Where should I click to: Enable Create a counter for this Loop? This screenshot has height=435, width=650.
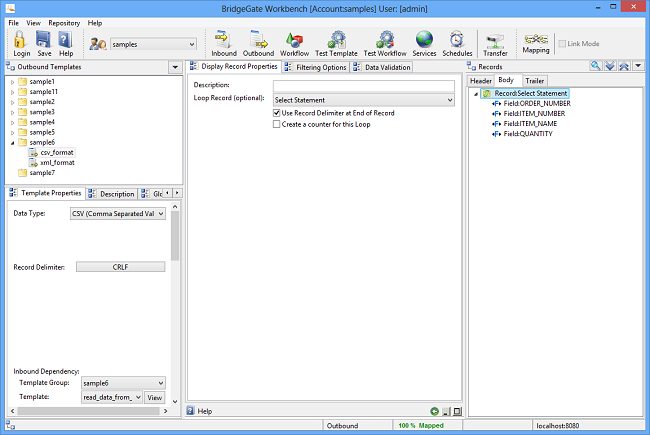pyautogui.click(x=276, y=124)
